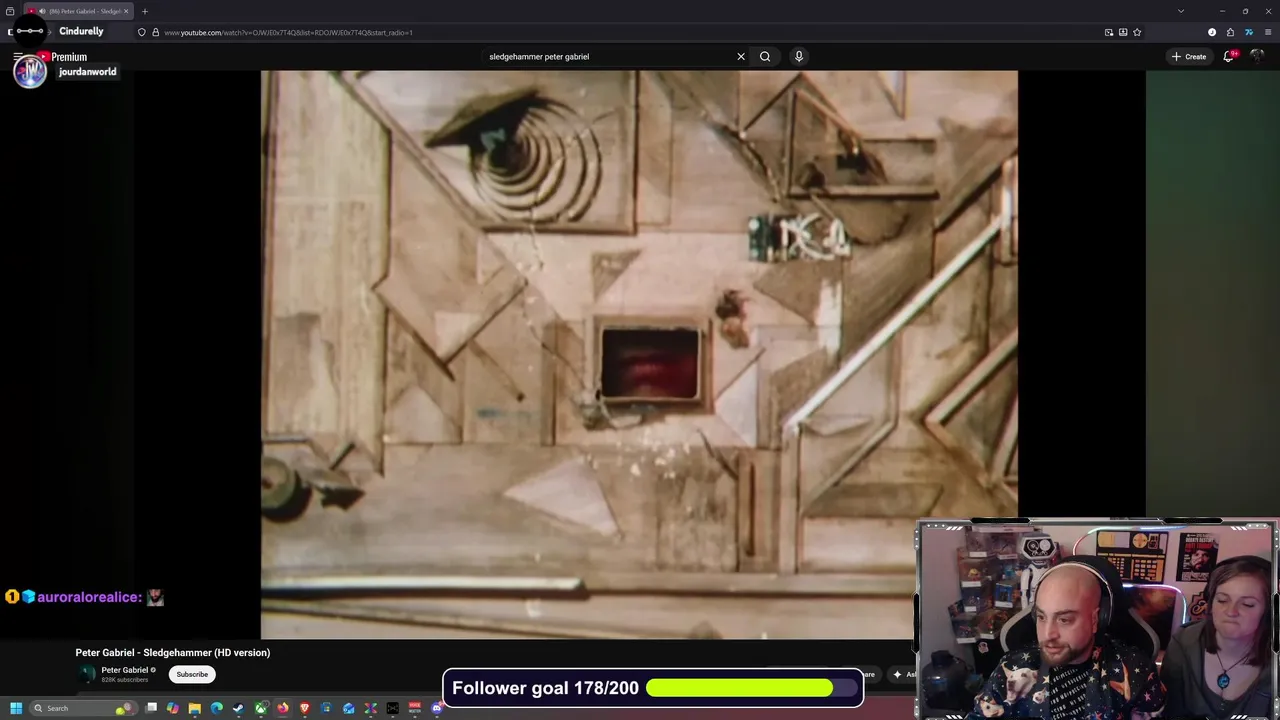1280x720 pixels.
Task: Open Xbox app from taskbar
Action: tap(260, 708)
